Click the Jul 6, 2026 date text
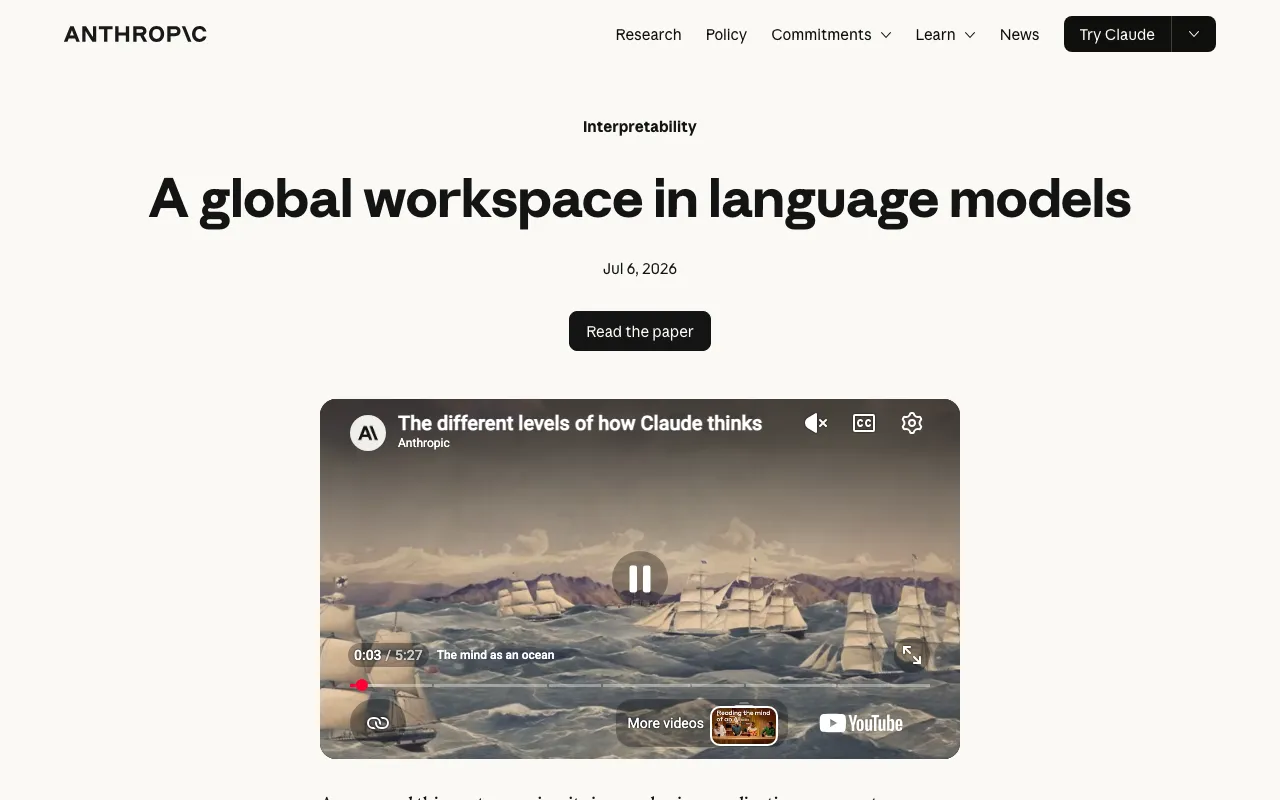 (x=640, y=268)
